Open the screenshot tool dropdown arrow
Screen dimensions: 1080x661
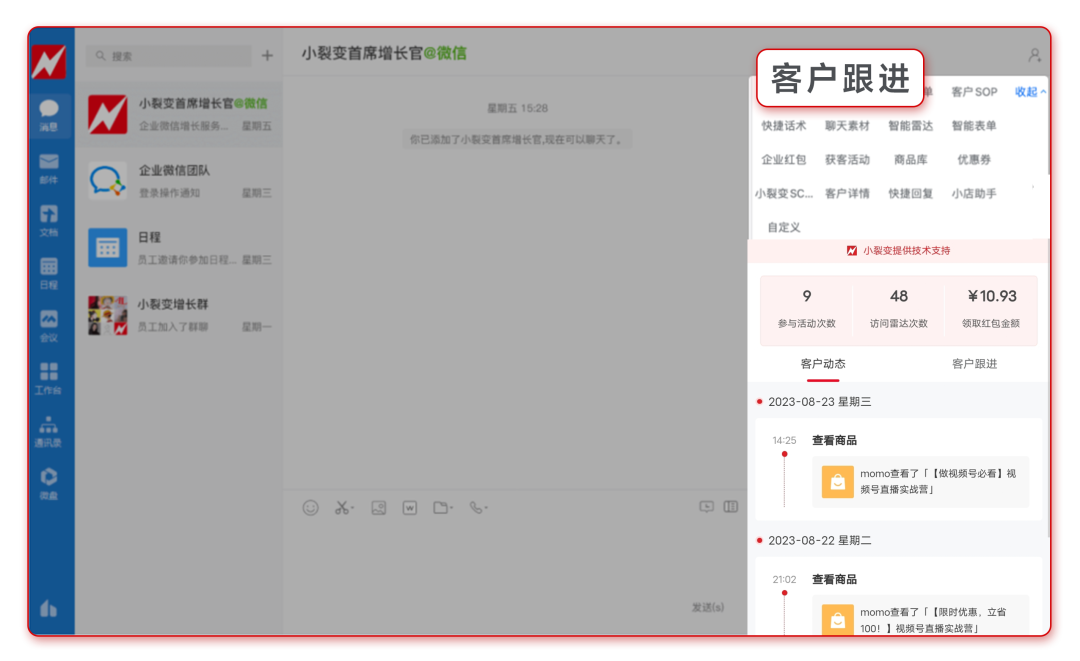tap(350, 507)
